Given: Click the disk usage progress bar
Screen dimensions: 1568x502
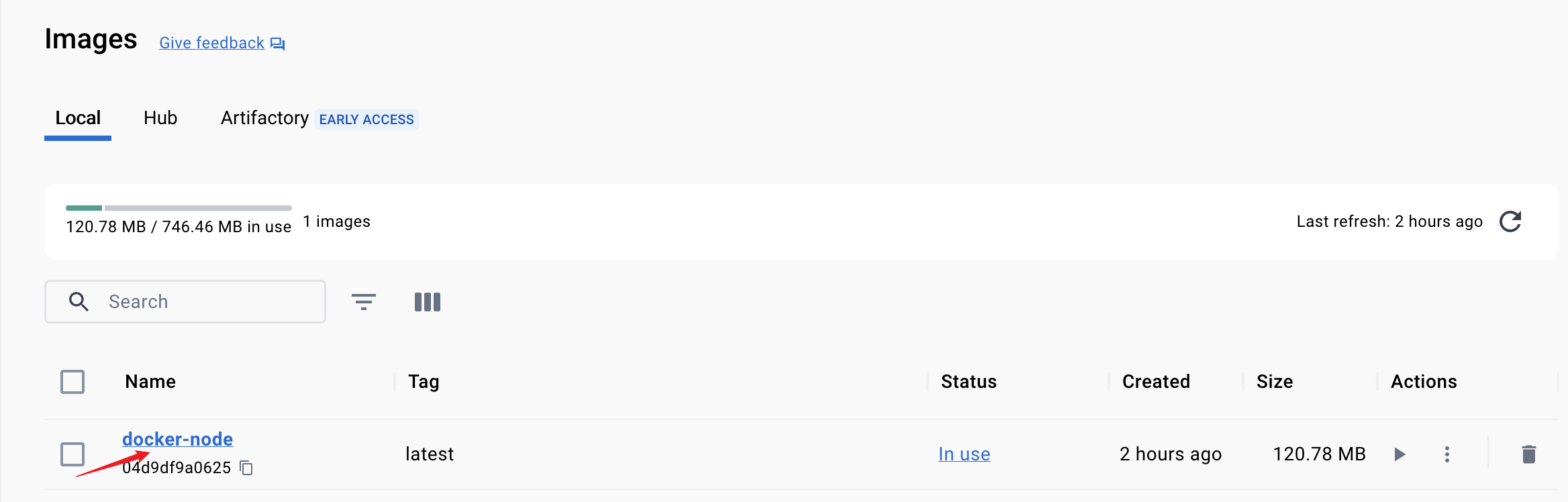Looking at the screenshot, I should point(179,208).
